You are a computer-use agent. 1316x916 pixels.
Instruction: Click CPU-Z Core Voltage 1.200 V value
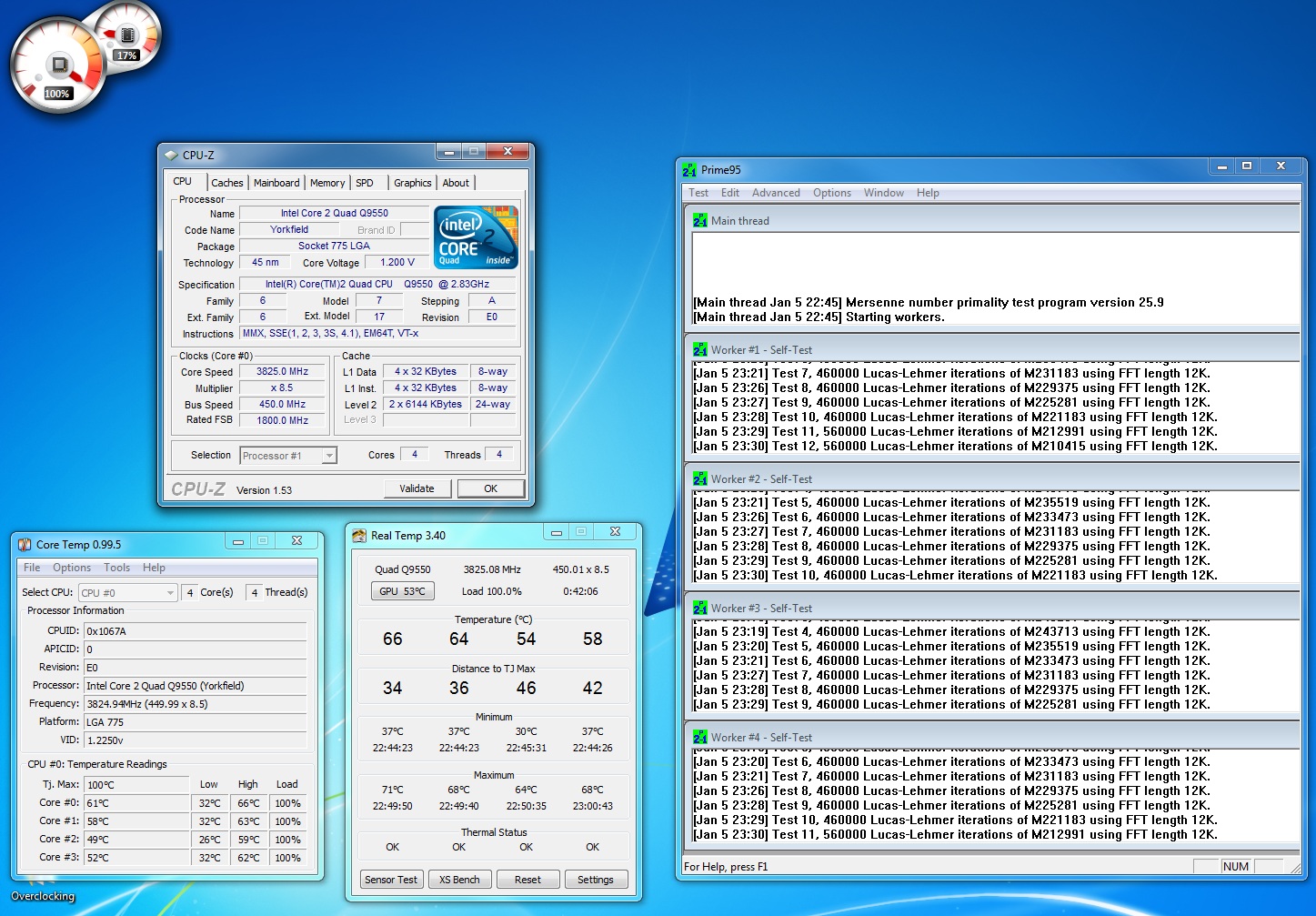coord(397,263)
